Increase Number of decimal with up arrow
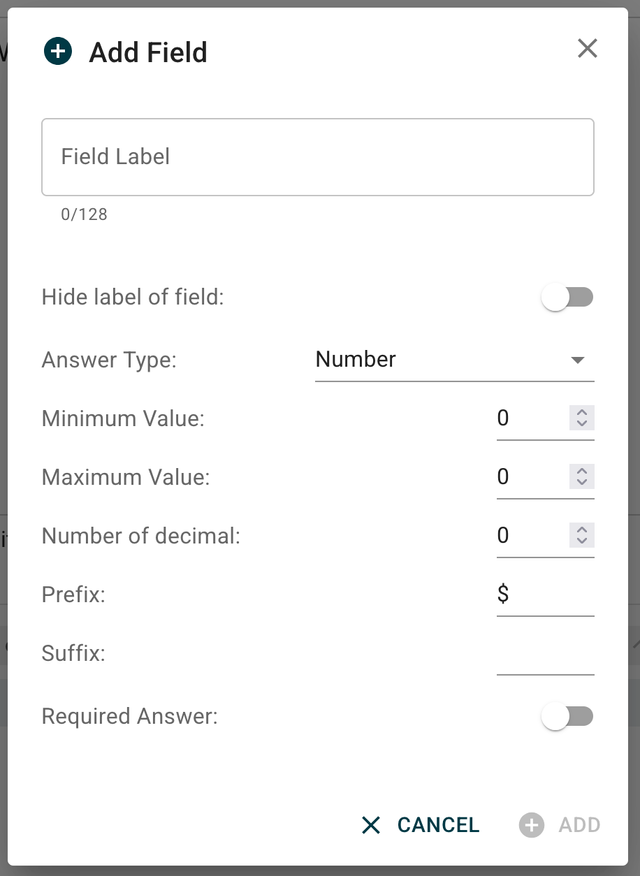The width and height of the screenshot is (640, 876). point(582,529)
